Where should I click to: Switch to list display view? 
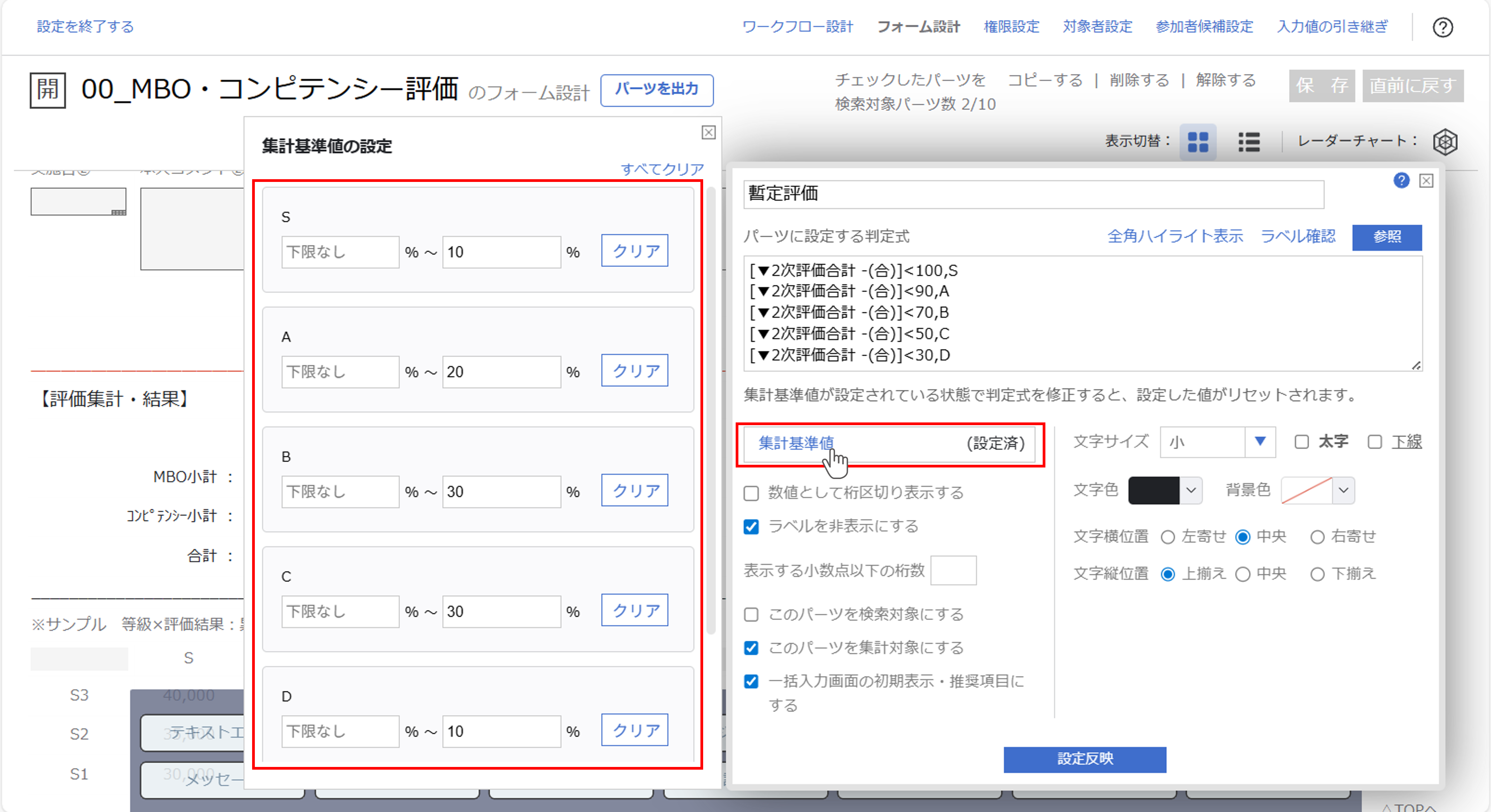[x=1248, y=142]
